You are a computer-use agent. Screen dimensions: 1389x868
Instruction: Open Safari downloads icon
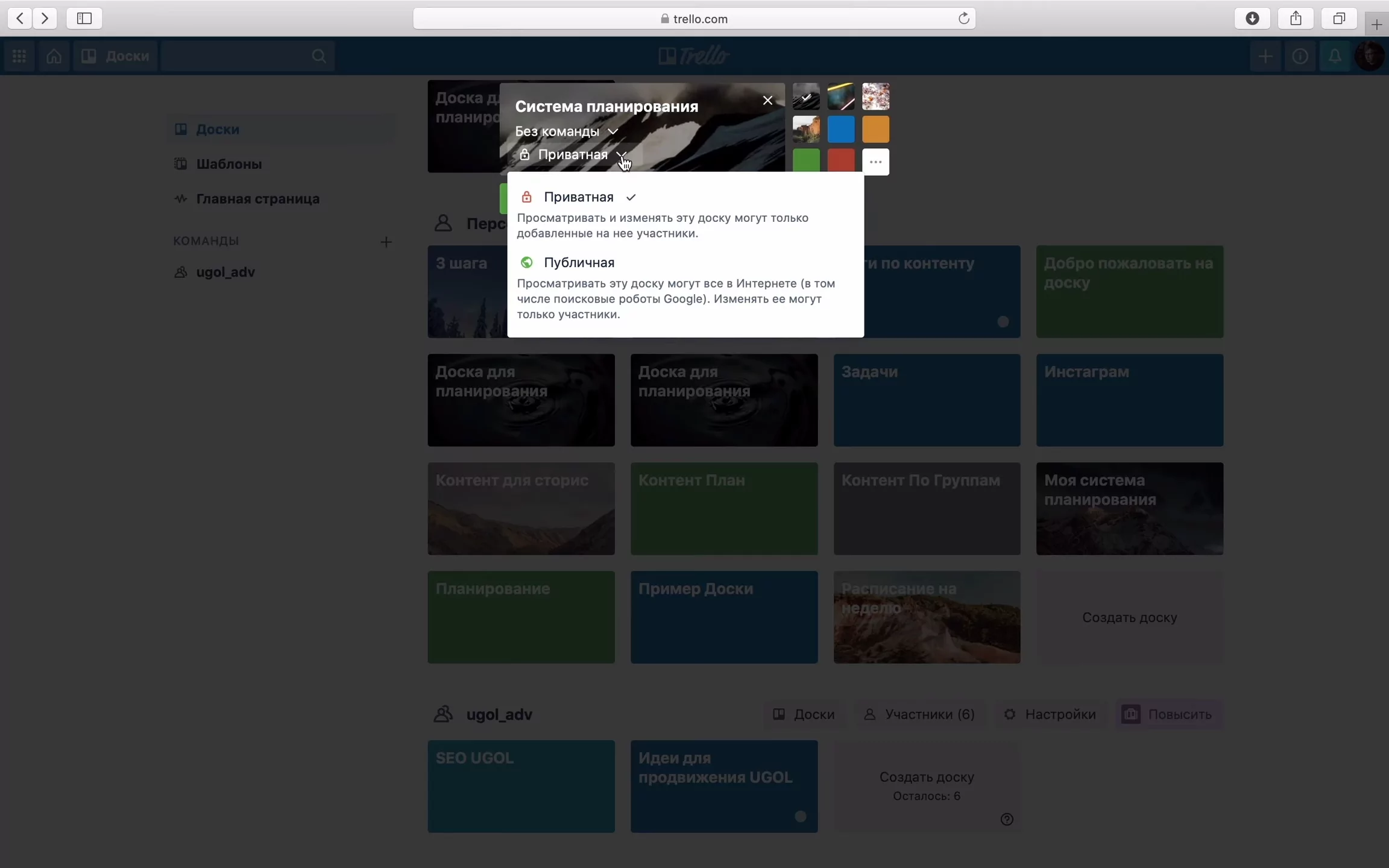1252,19
